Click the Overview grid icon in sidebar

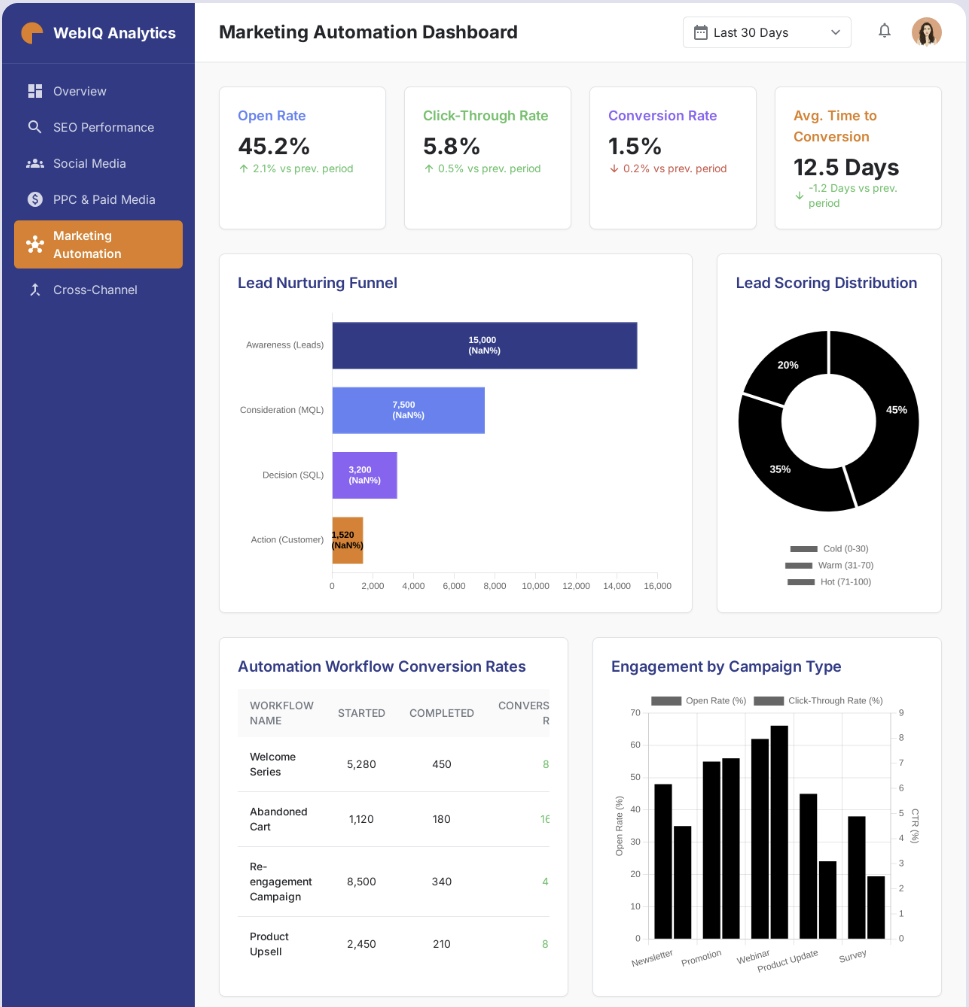(x=35, y=91)
